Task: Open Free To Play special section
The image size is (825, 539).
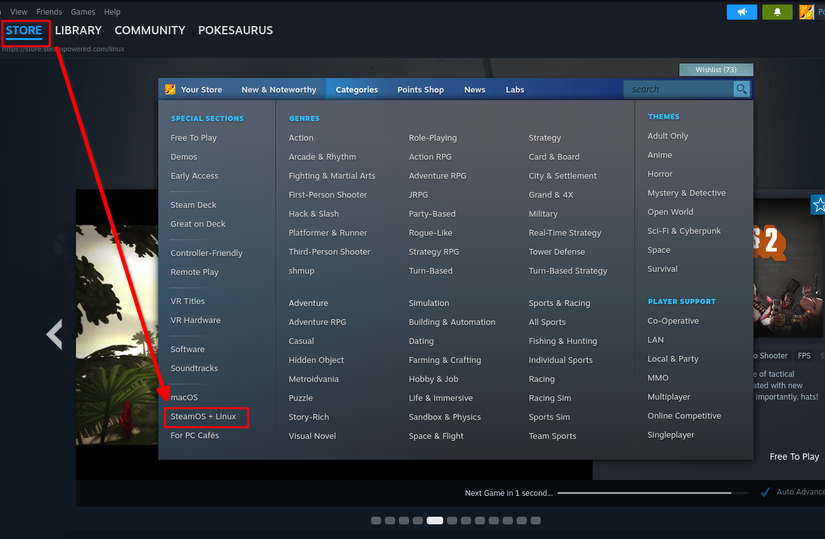Action: coord(193,138)
